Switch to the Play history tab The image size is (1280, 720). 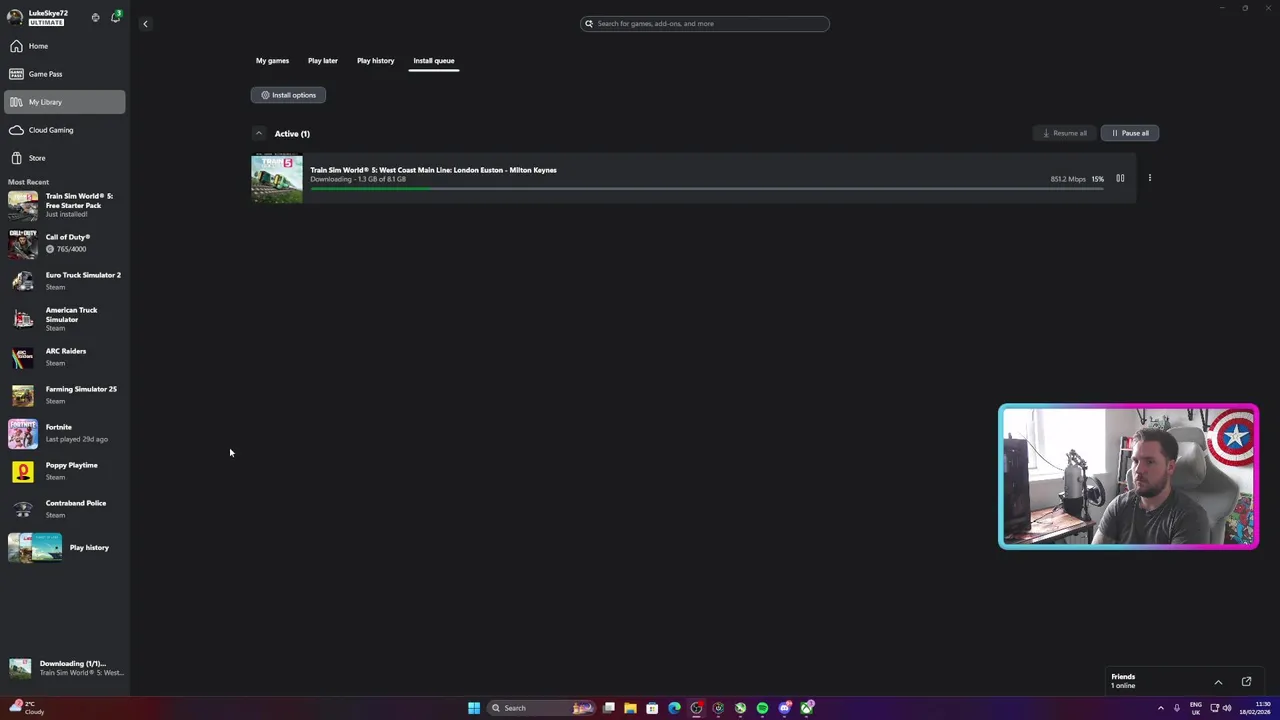click(x=376, y=61)
